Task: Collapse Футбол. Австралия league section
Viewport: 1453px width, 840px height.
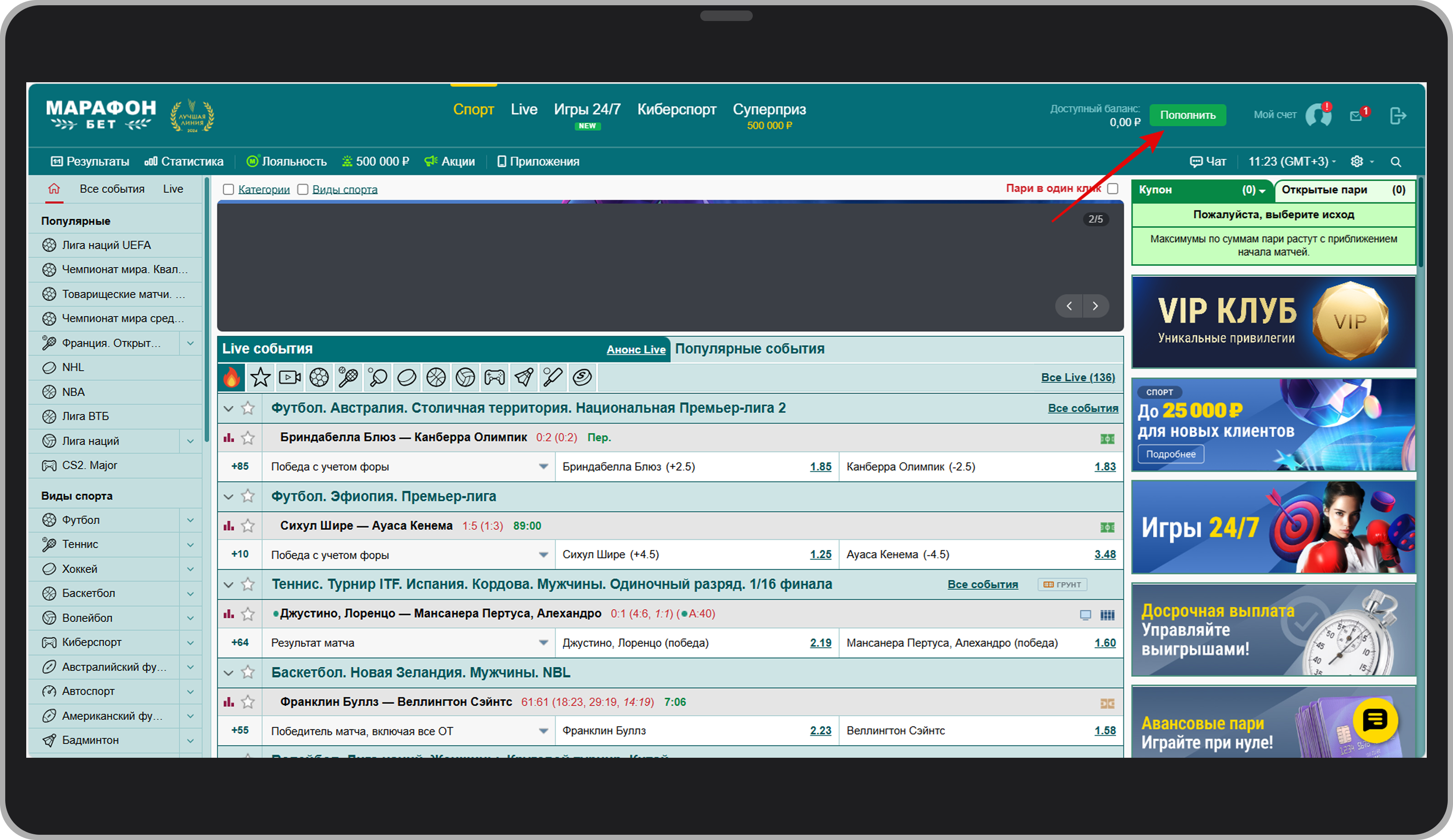Action: click(229, 409)
